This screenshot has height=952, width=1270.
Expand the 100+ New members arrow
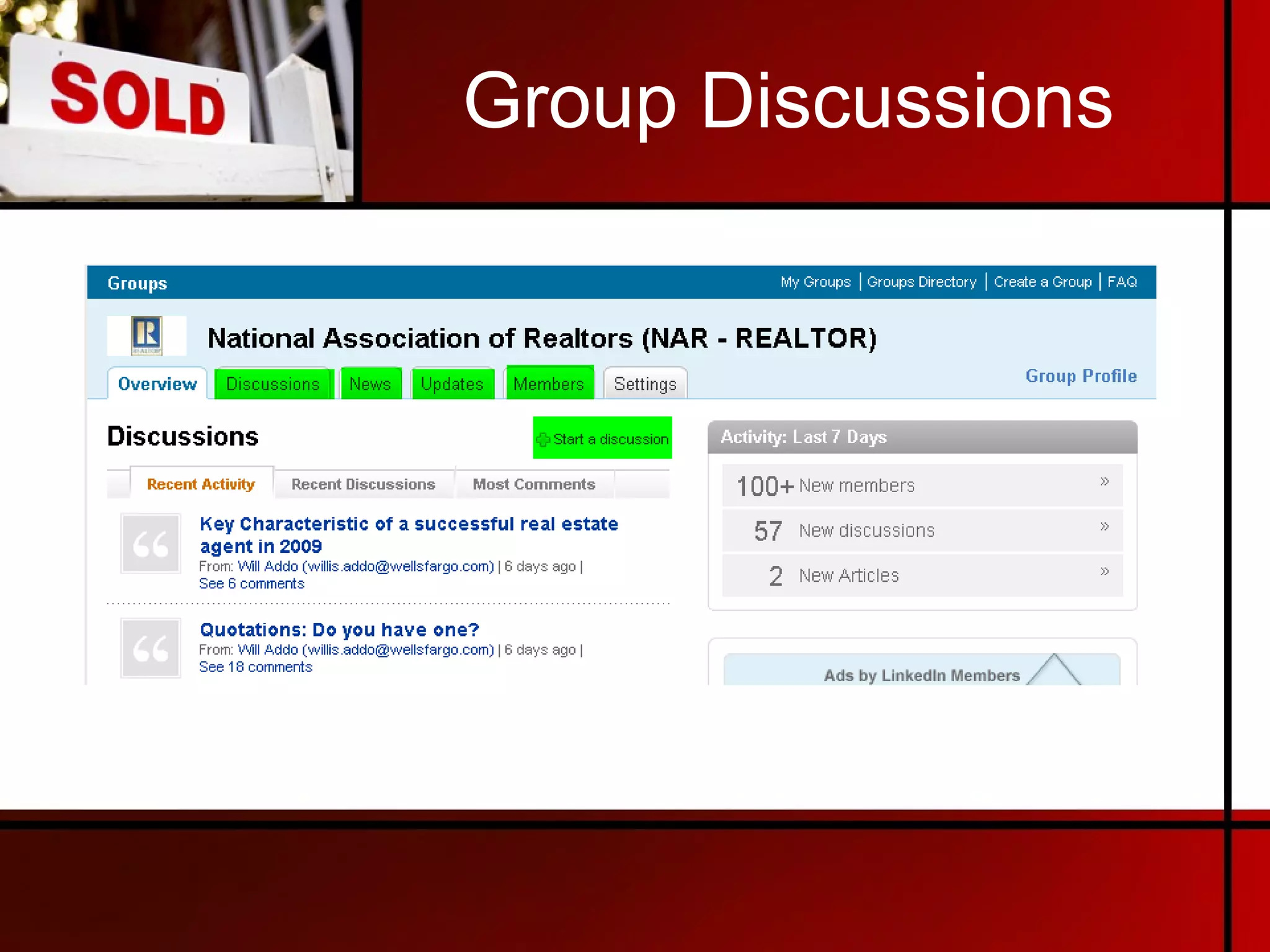tap(1104, 482)
